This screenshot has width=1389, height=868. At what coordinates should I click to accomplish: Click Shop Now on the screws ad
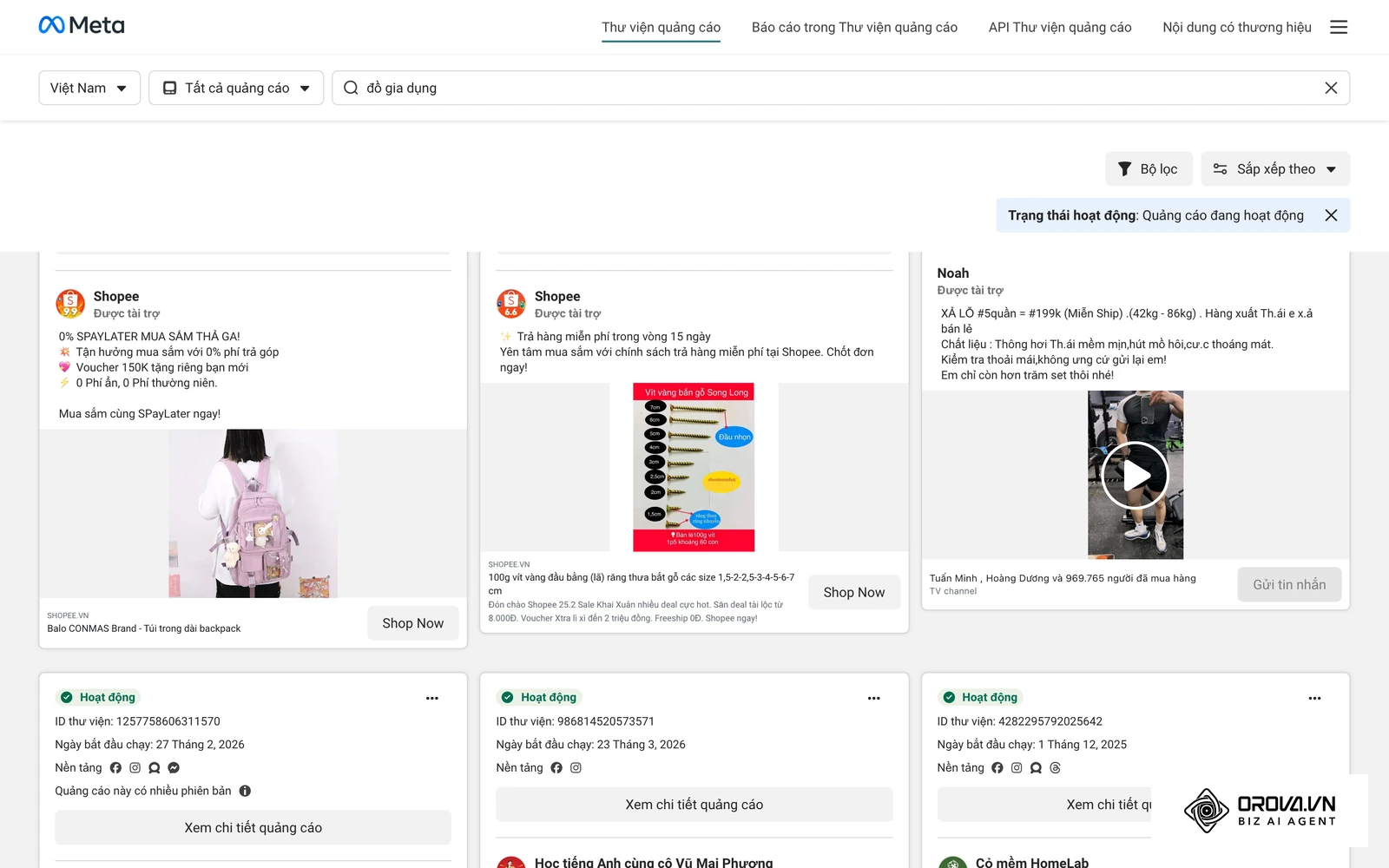pos(854,592)
